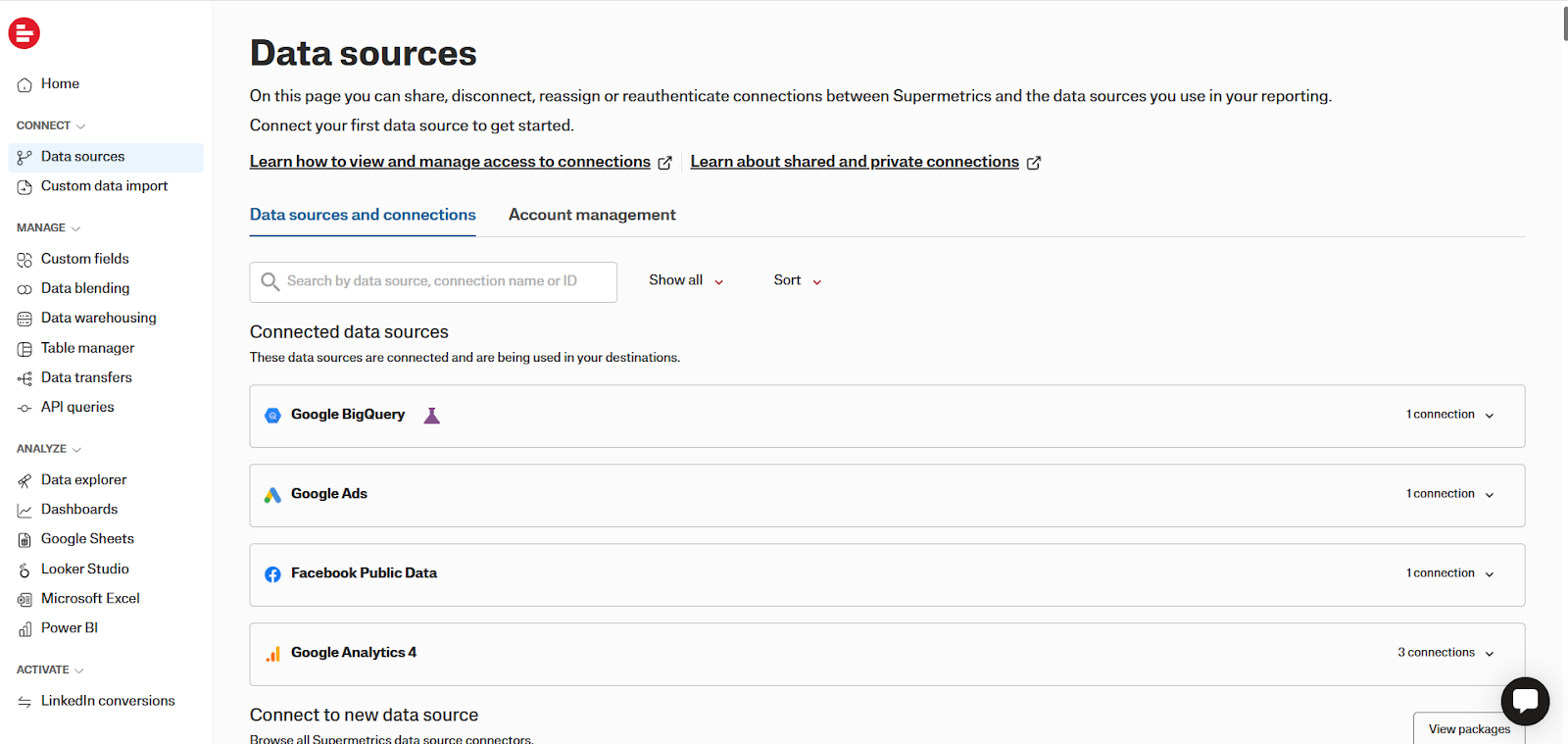The image size is (1568, 744).
Task: Click the Data explorer icon
Action: [24, 480]
